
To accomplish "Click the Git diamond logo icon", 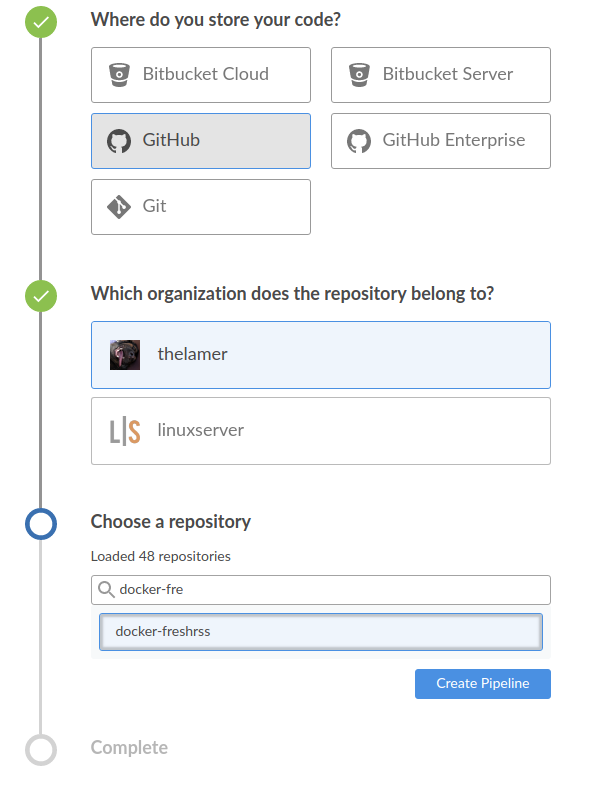I will point(119,207).
